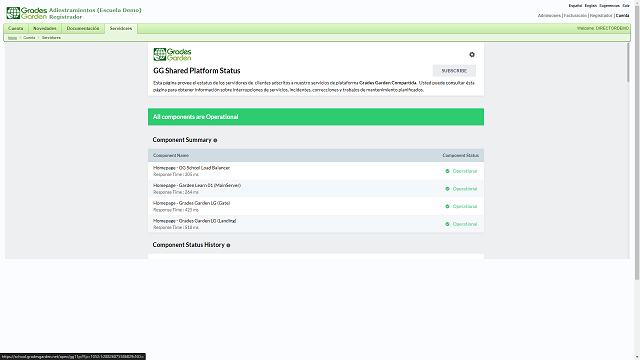Image resolution: width=640 pixels, height=360 pixels.
Task: Click info icon beside Component Summary
Action: 215,140
